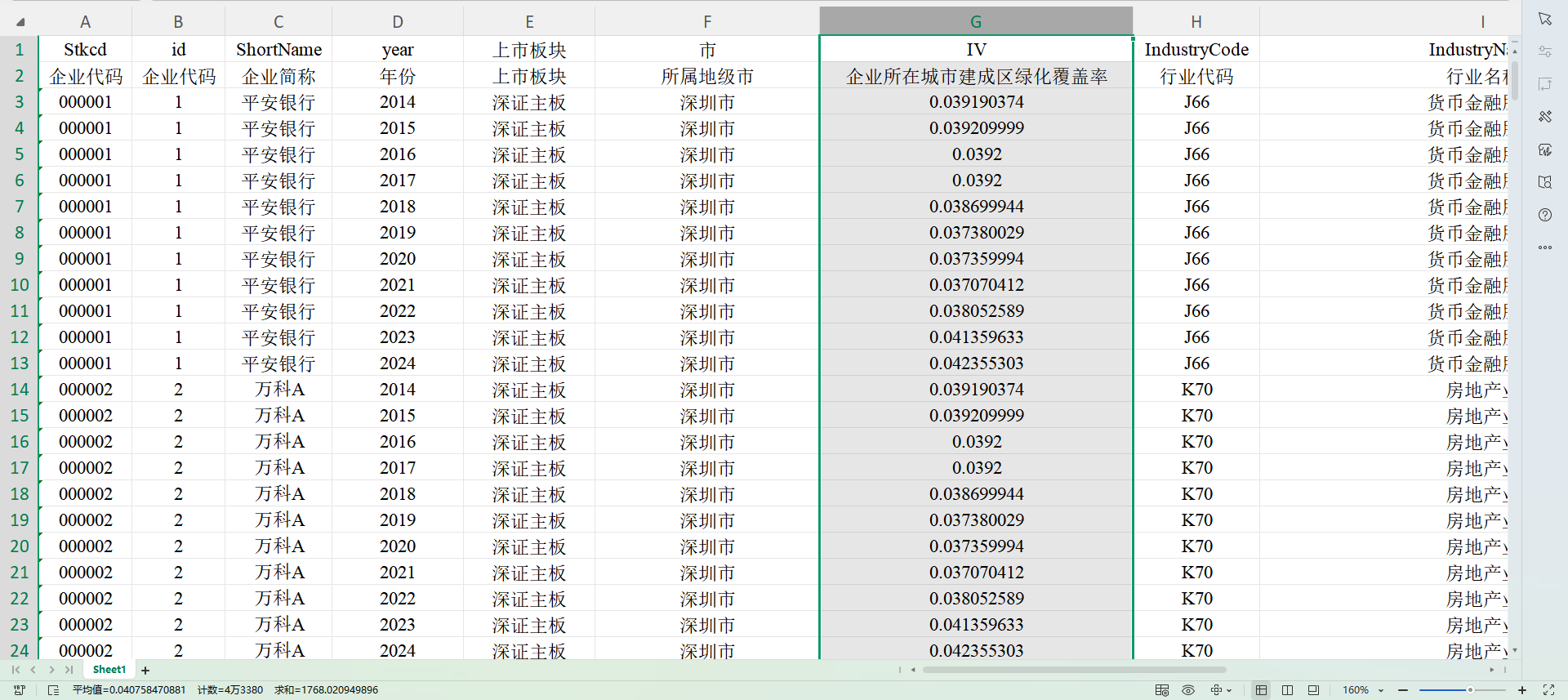Open the reading mode crosshair dropdown arrow
Viewport: 1568px width, 700px height.
coord(1229,690)
